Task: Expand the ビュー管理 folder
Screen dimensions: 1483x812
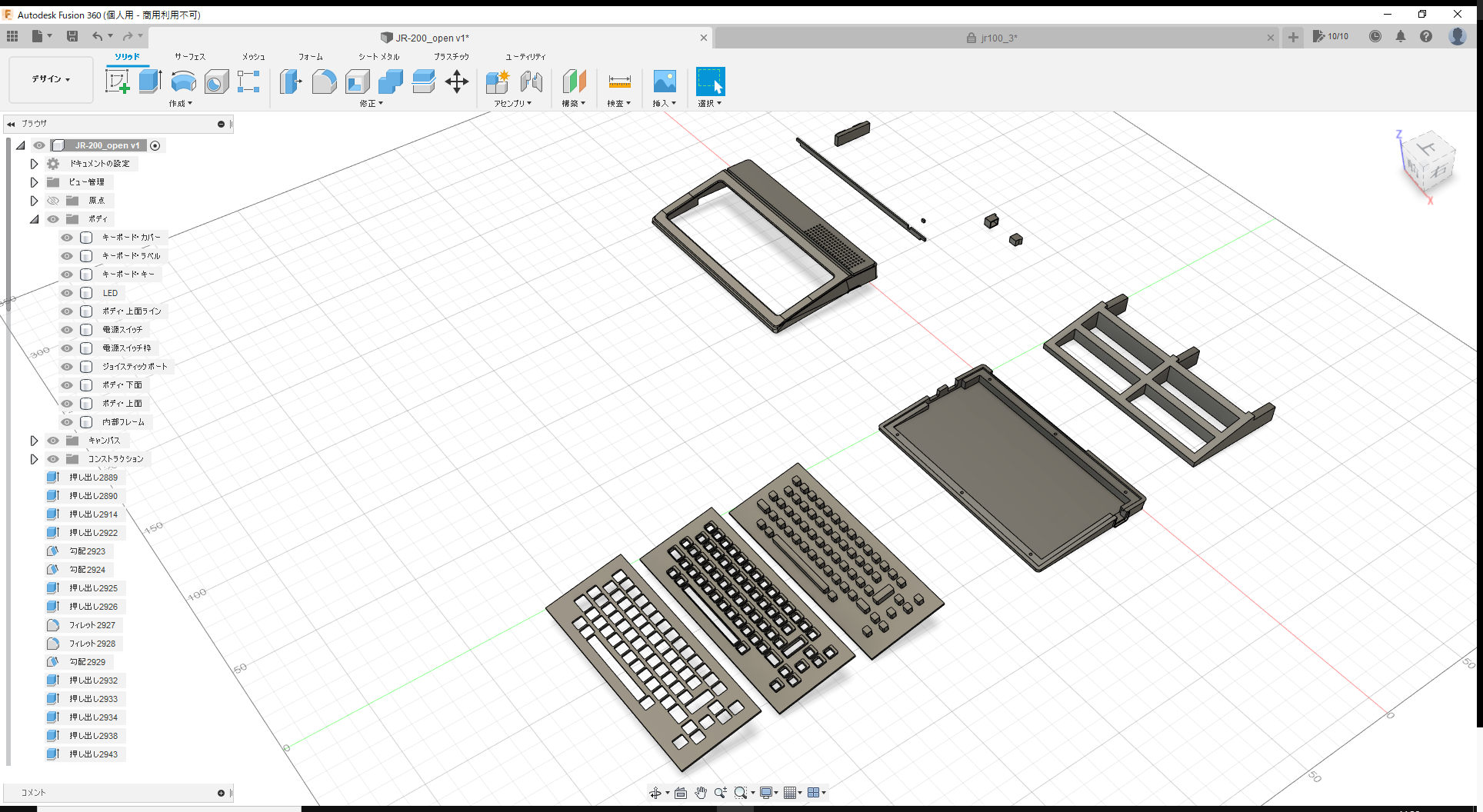Action: click(34, 182)
